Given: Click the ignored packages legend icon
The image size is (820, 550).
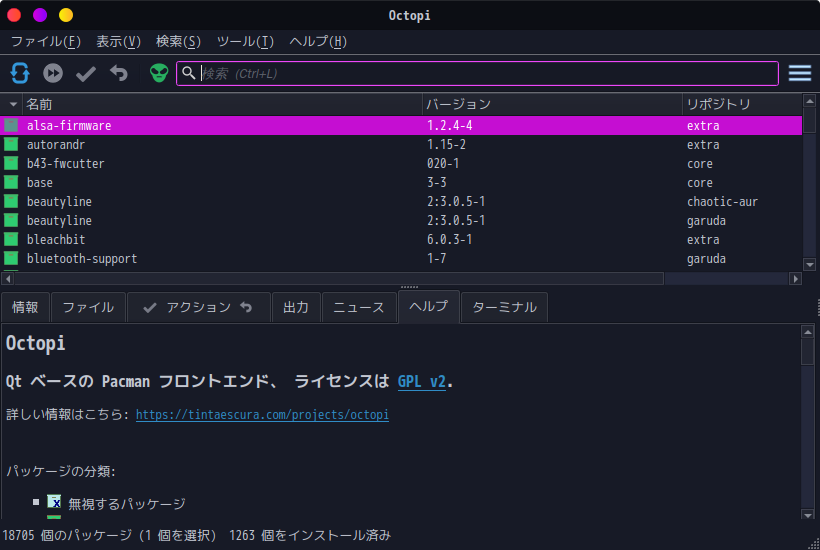Looking at the screenshot, I should (54, 502).
